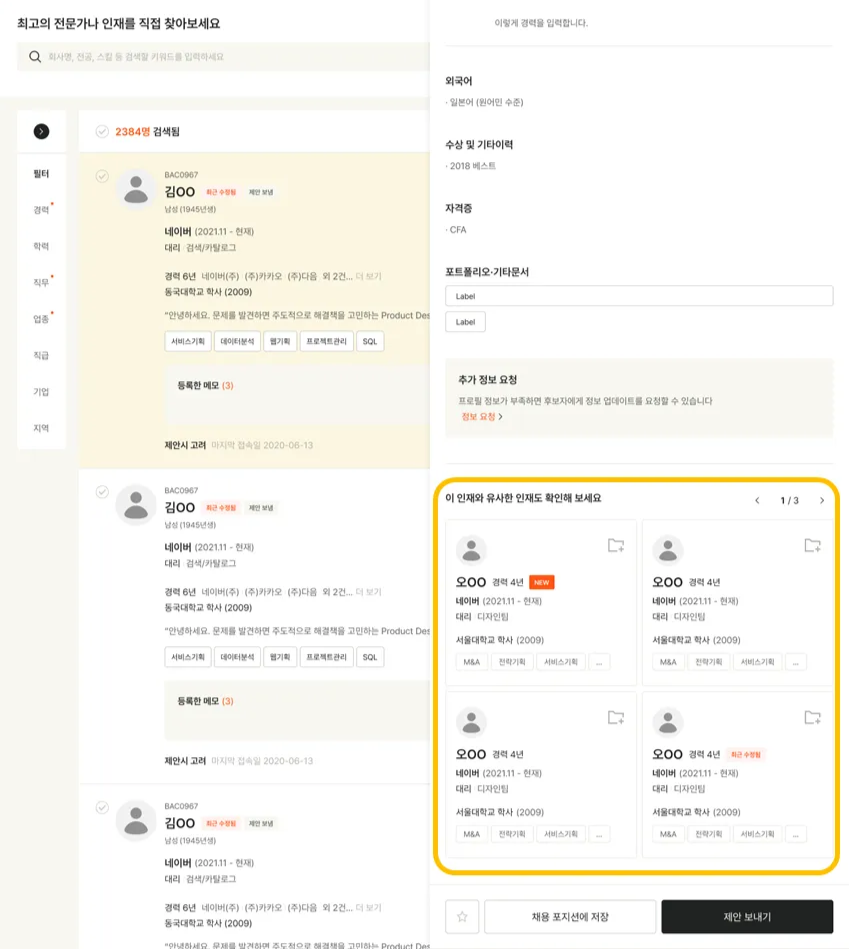Click the wide Label field under 포트폴리오·기타문서
Viewport: 849px width, 949px height.
tap(639, 296)
